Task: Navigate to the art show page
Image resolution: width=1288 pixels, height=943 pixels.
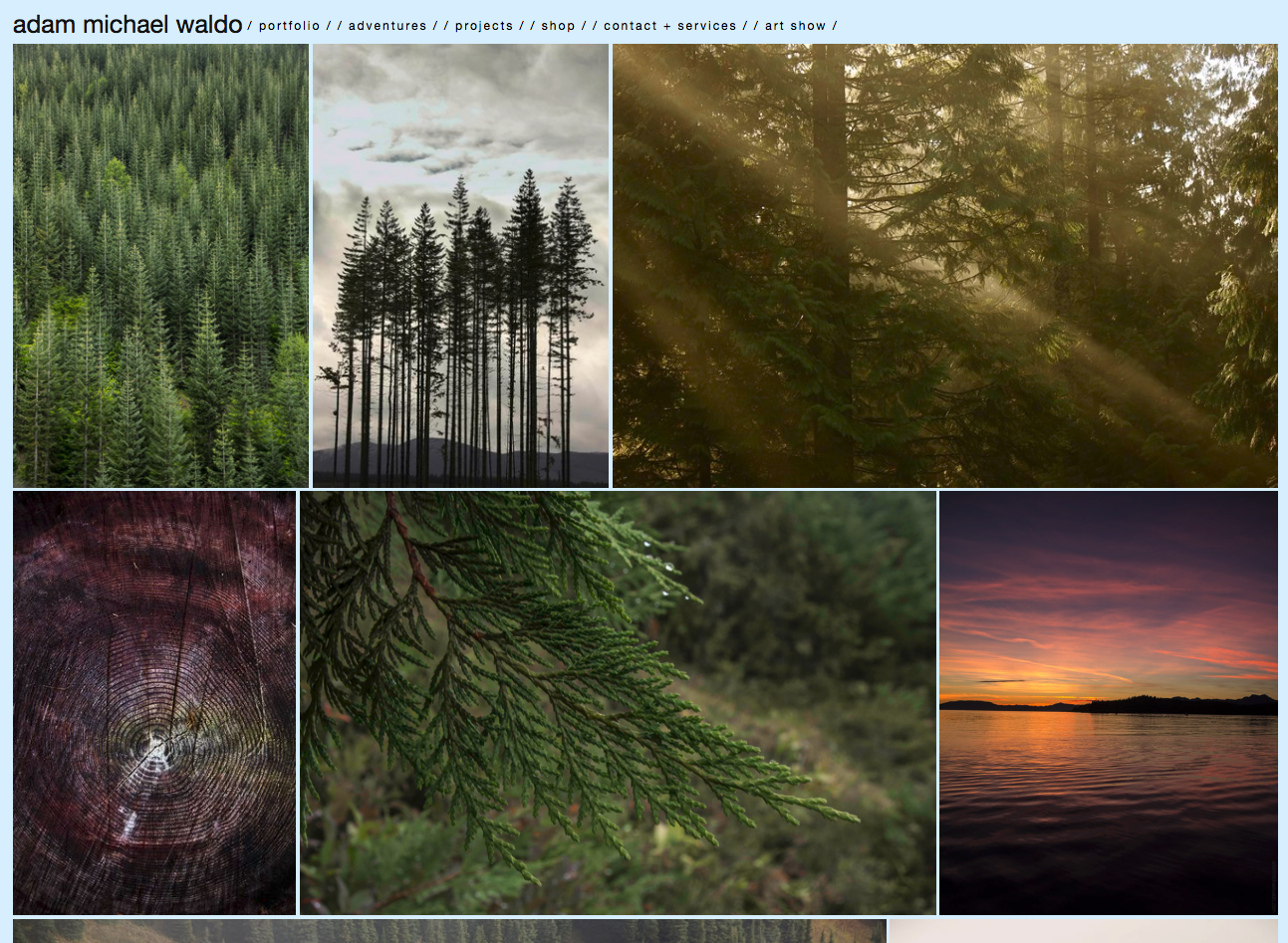Action: tap(795, 26)
